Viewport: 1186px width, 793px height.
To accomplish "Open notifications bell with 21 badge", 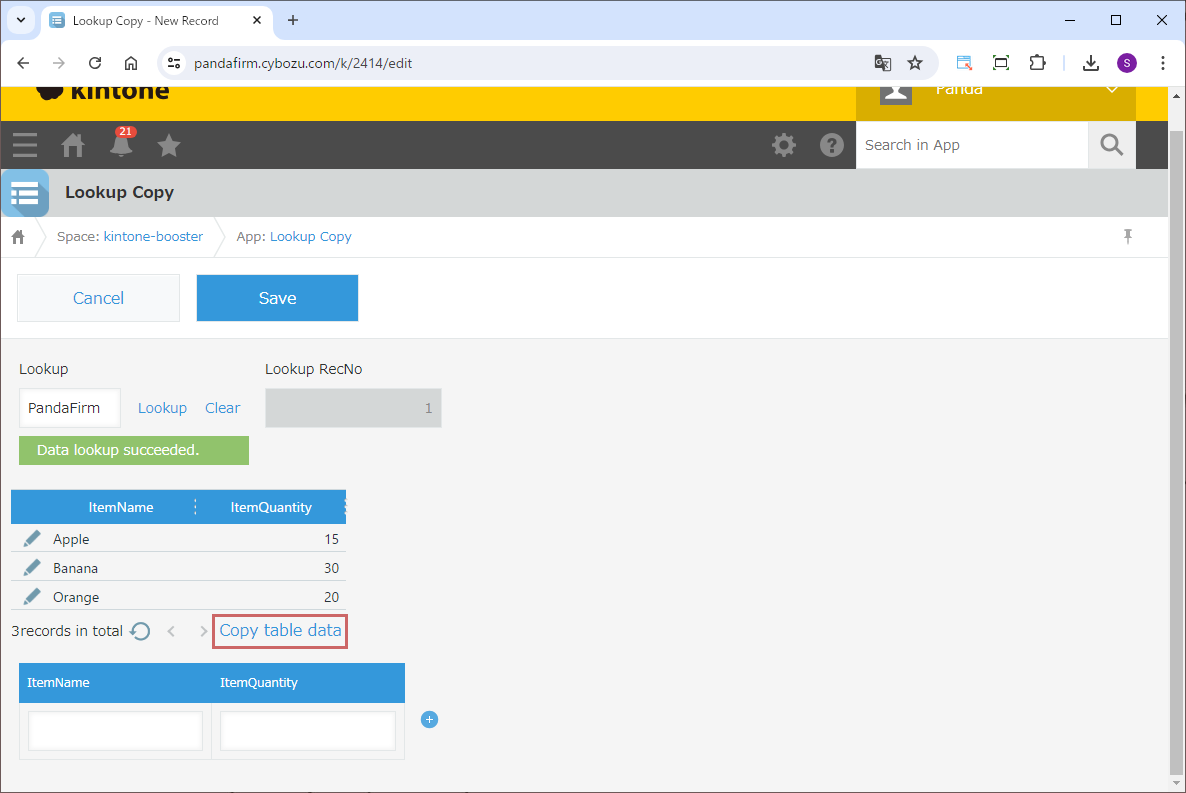I will pos(121,146).
